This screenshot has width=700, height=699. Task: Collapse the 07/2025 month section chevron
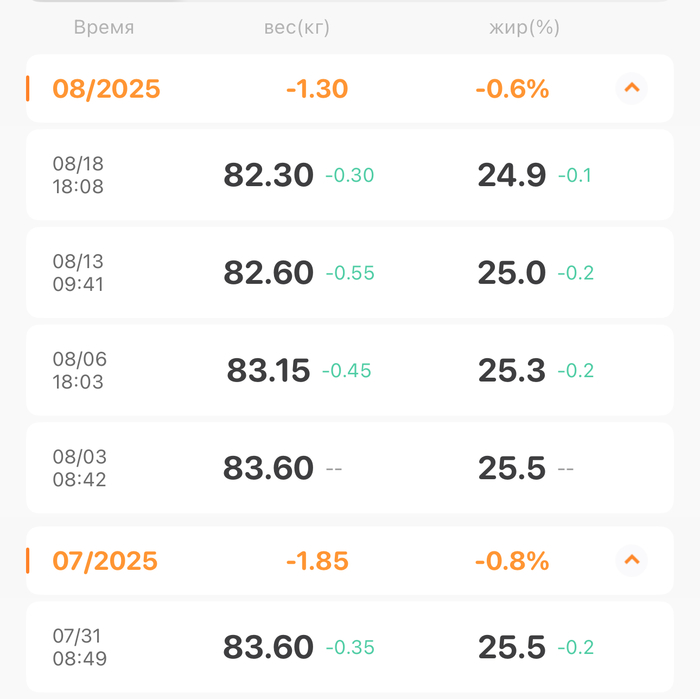tap(631, 560)
